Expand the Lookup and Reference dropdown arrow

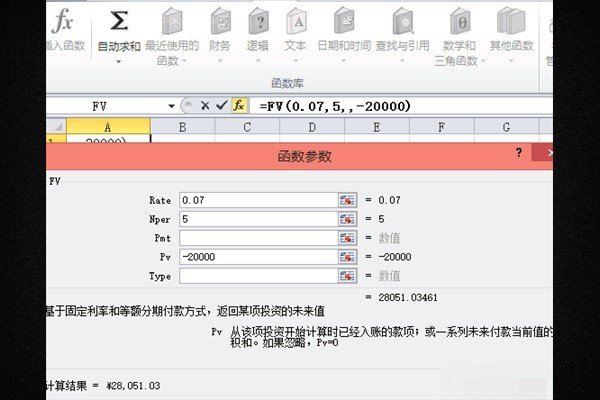(402, 60)
